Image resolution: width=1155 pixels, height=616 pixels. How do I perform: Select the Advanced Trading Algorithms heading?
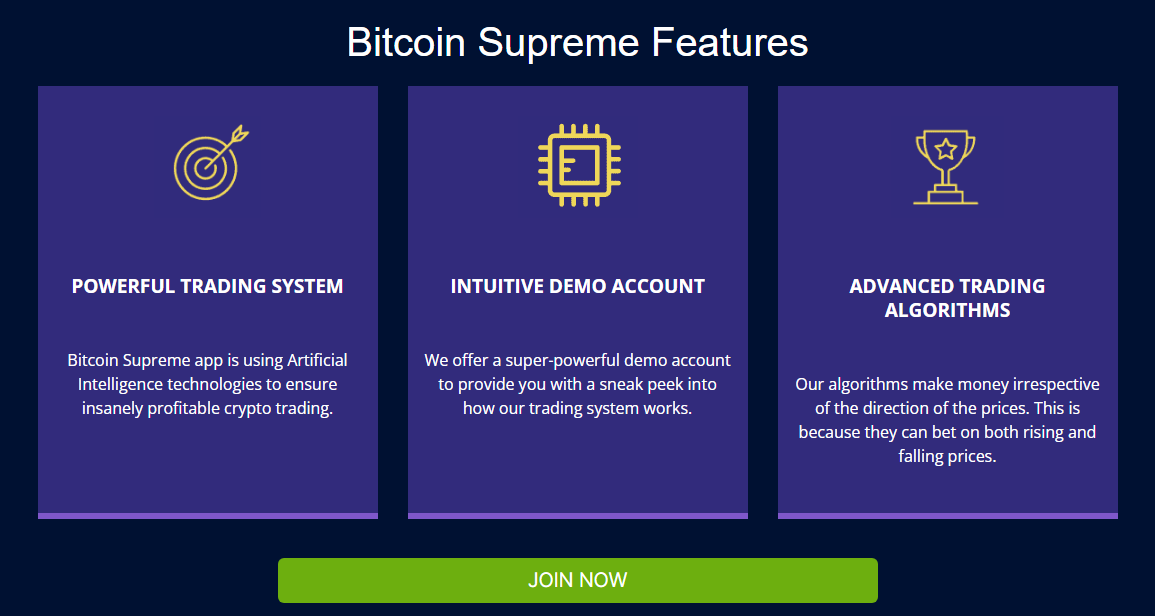(947, 298)
